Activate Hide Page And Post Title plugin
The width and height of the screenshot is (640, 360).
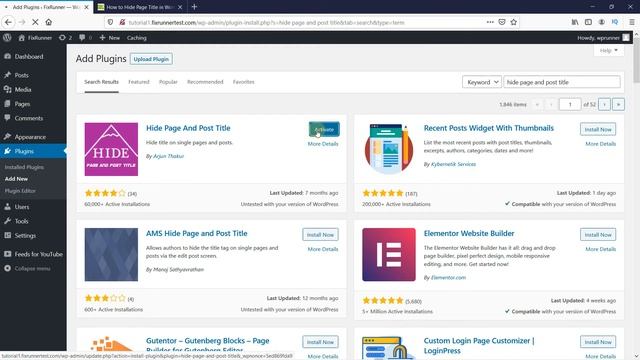tap(324, 129)
